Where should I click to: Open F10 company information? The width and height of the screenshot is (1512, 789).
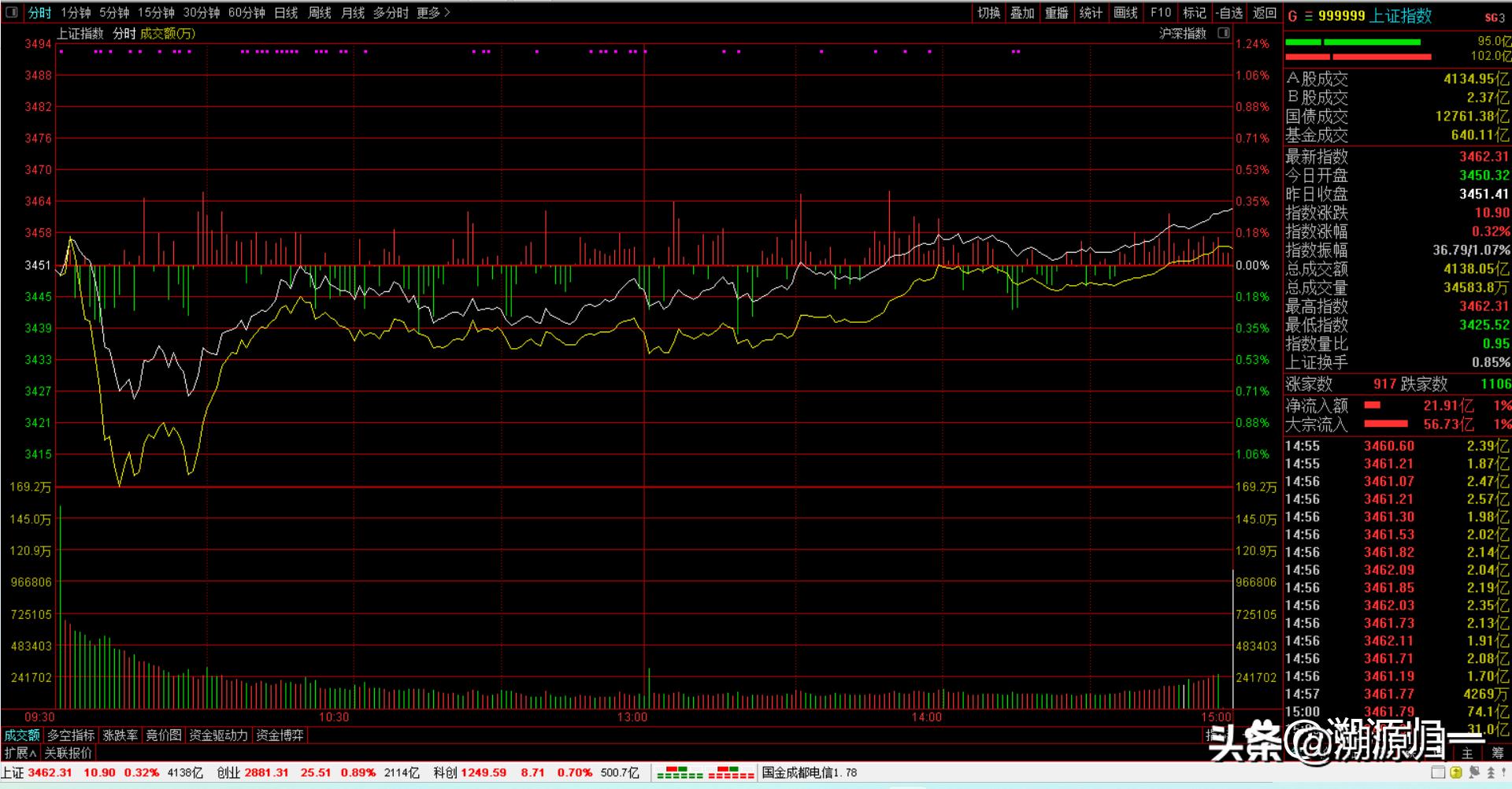[x=1160, y=13]
